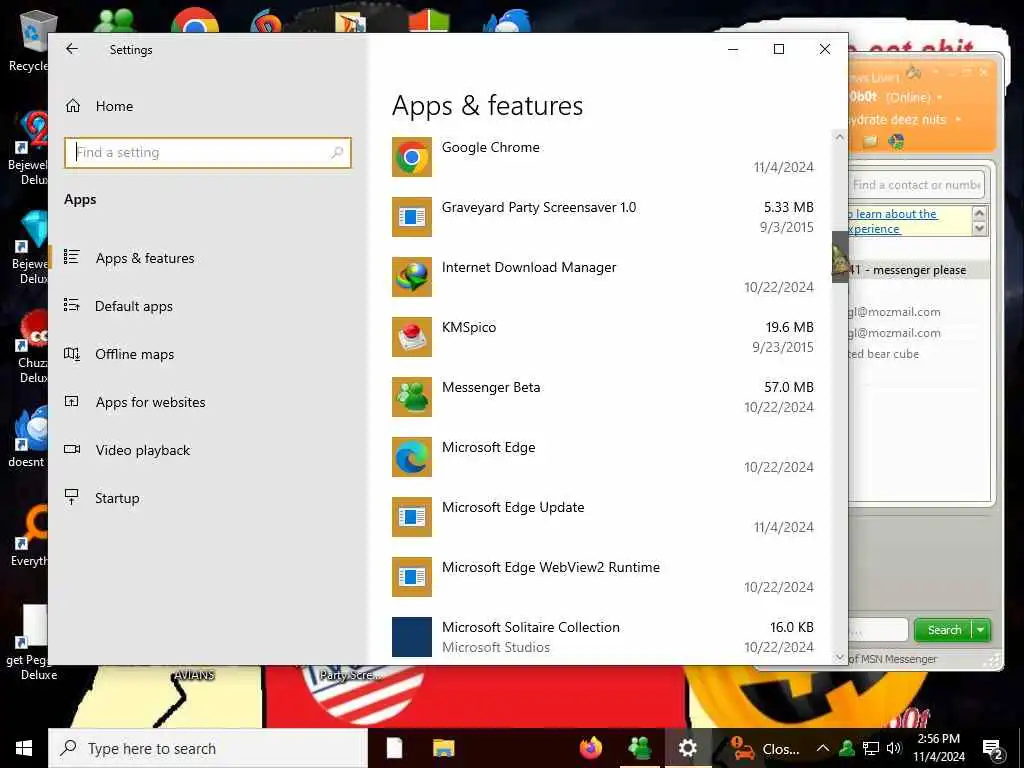Go back using the Settings back arrow

tap(72, 49)
